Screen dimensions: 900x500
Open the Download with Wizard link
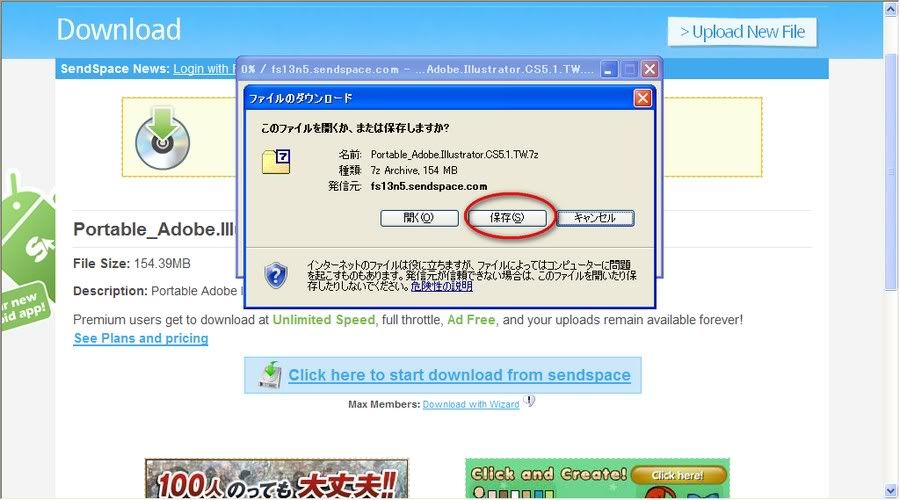click(x=471, y=404)
